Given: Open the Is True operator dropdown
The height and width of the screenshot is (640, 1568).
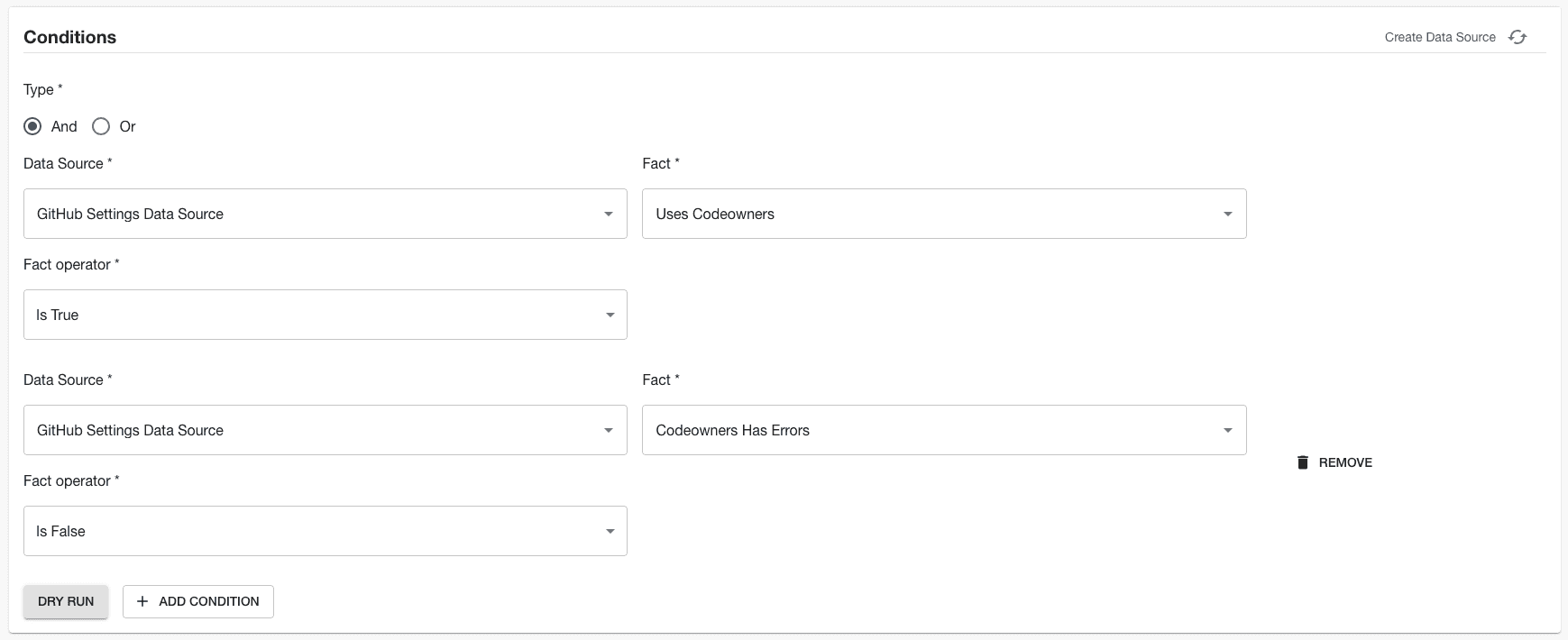Looking at the screenshot, I should pos(326,315).
